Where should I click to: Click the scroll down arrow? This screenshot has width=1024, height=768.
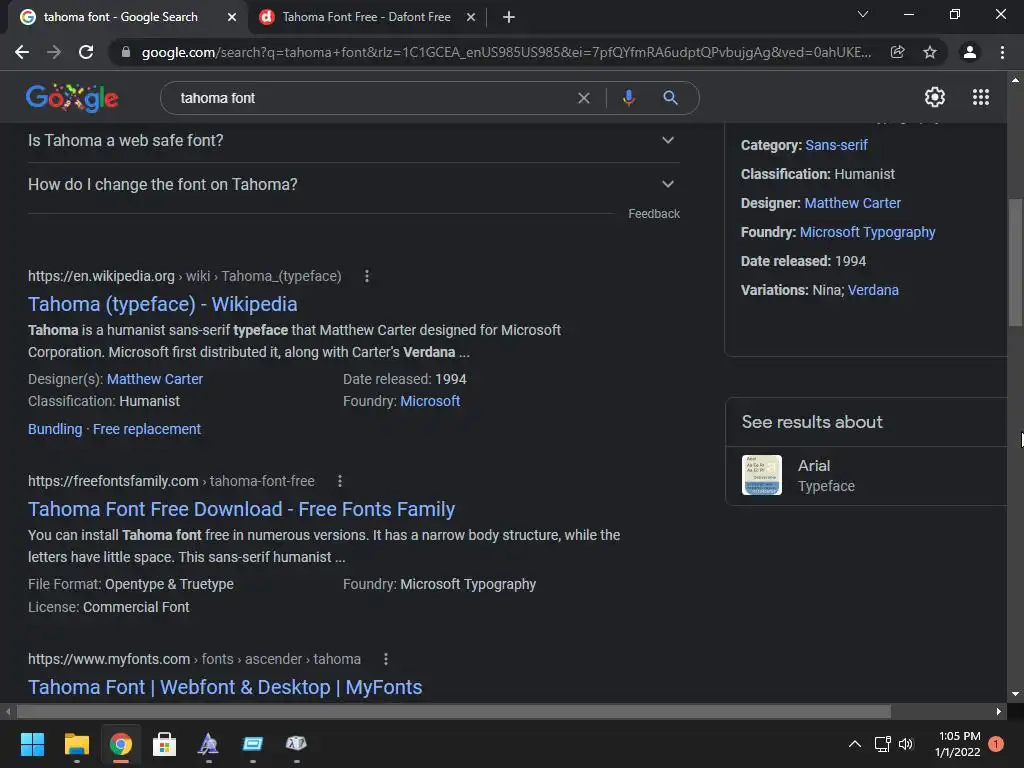coord(1015,694)
